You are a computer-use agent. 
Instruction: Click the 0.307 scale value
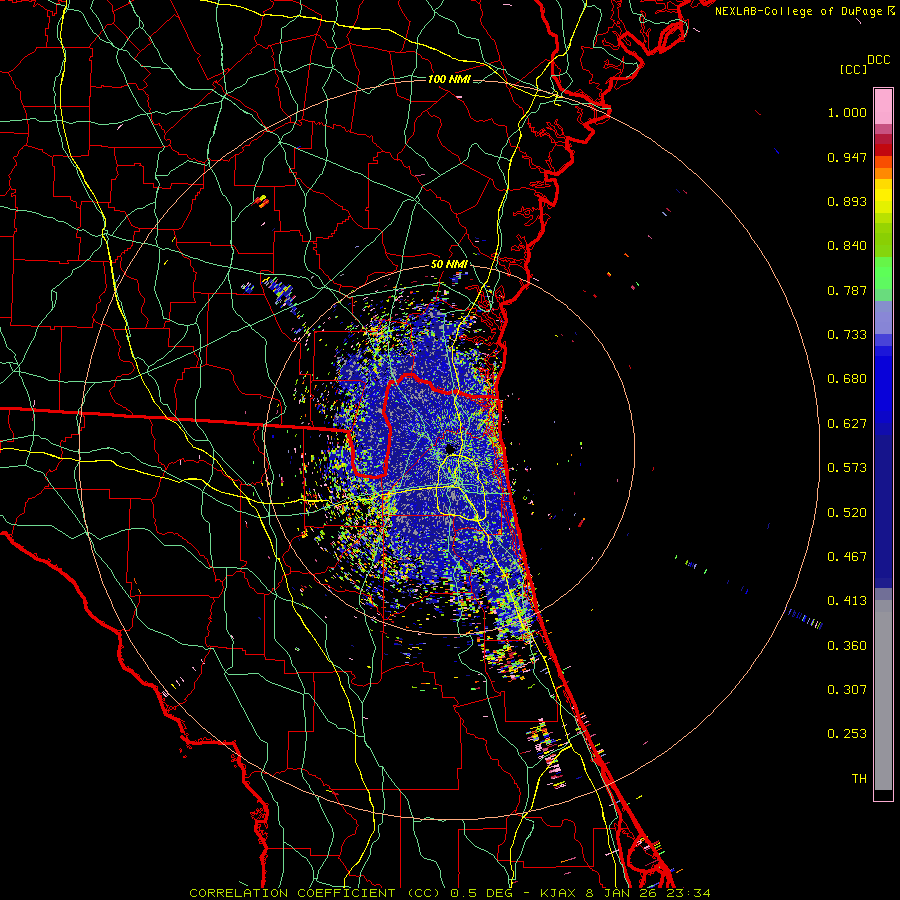847,690
